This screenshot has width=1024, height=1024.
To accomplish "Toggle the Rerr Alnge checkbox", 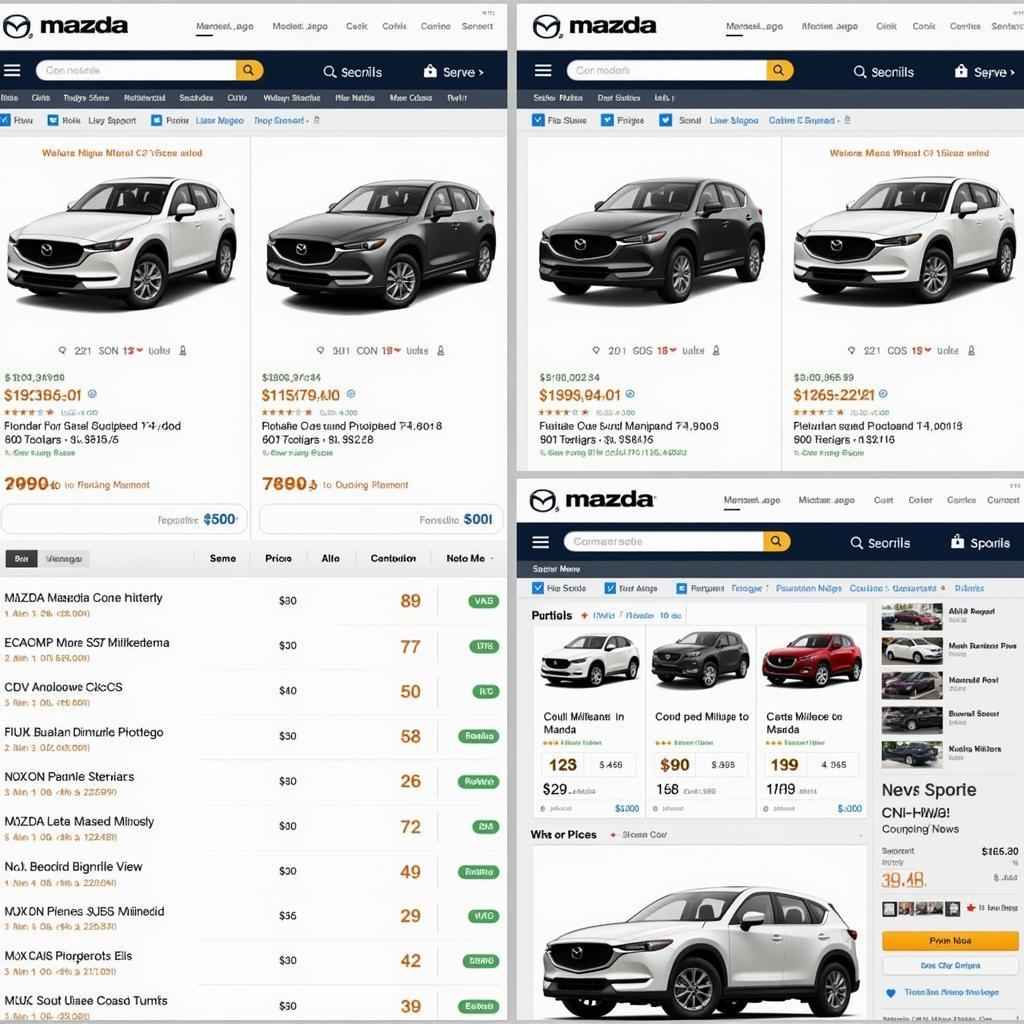I will click(x=611, y=588).
